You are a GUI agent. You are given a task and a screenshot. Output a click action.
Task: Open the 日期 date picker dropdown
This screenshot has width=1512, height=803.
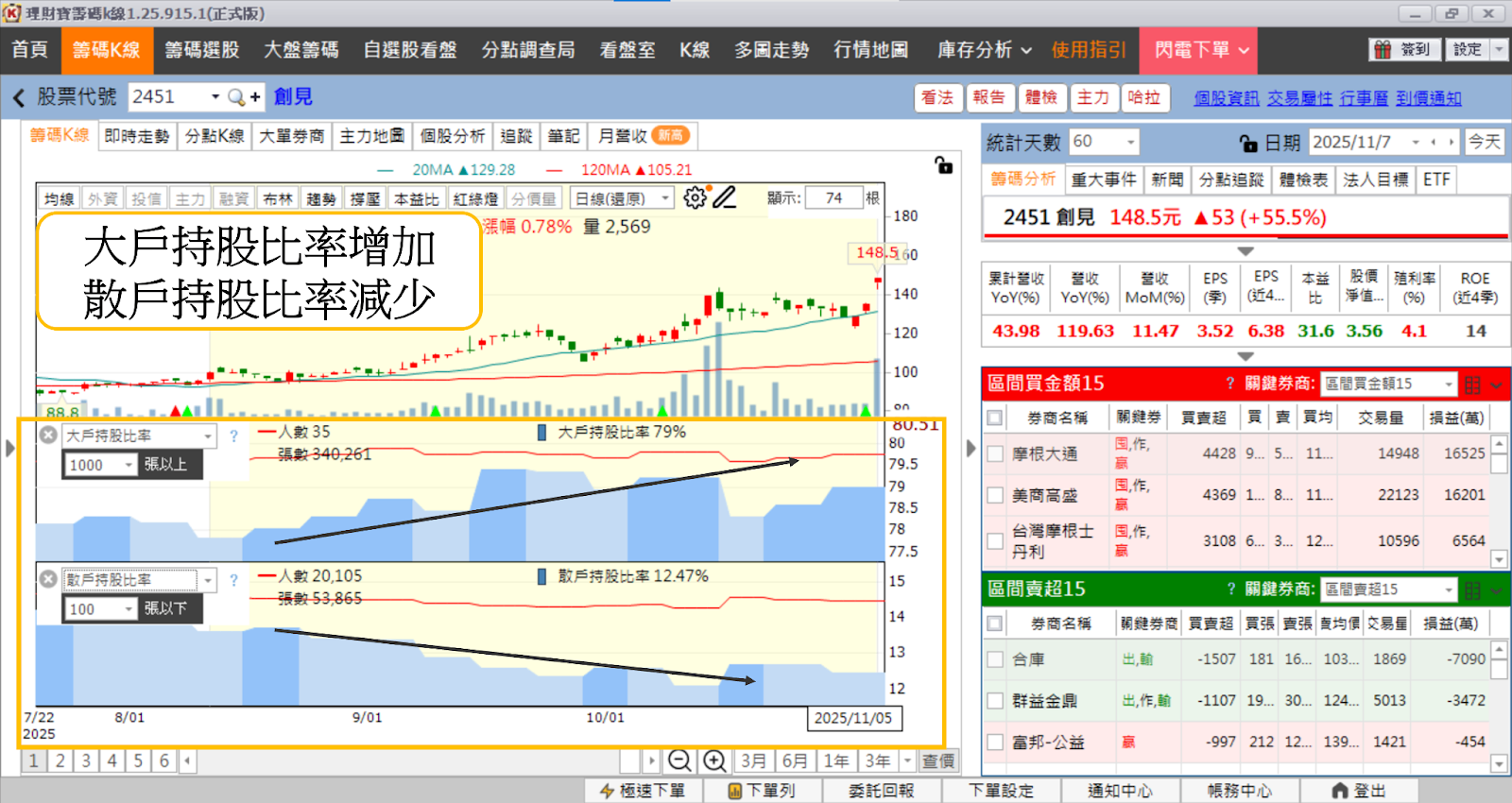click(x=1416, y=143)
